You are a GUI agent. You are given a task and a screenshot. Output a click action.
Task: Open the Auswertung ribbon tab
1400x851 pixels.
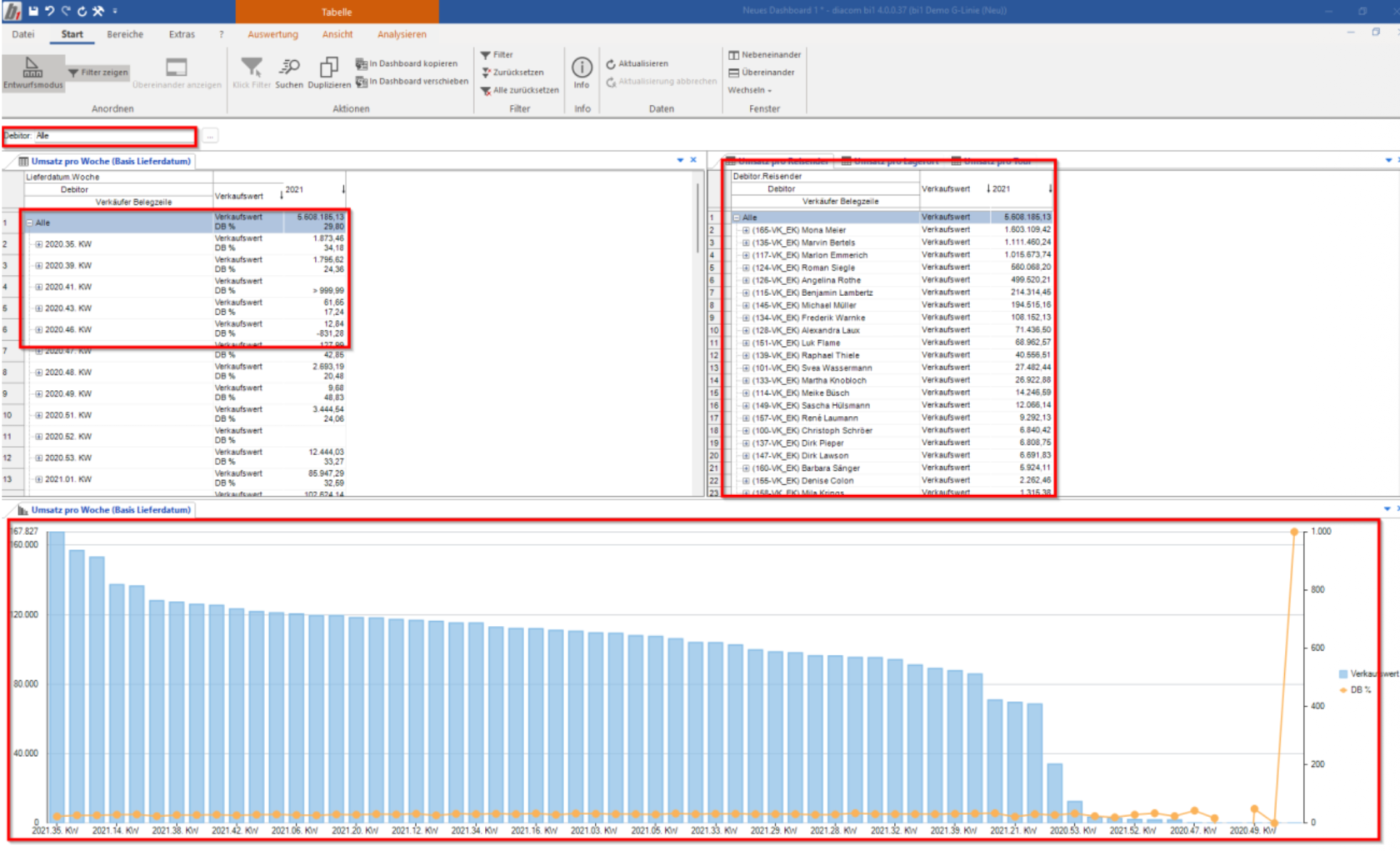(272, 34)
